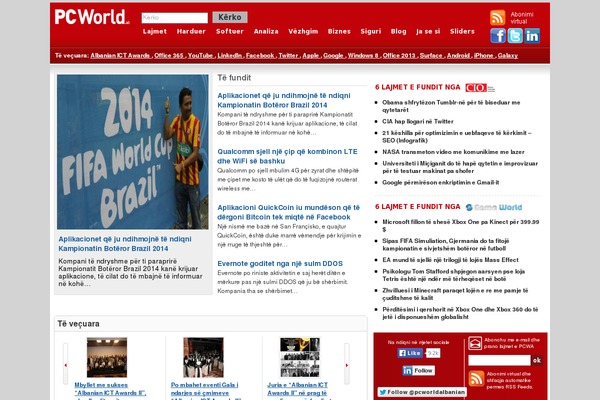Viewport: 600px width, 400px height.
Task: Open the Ja se si menu
Action: pos(428,31)
